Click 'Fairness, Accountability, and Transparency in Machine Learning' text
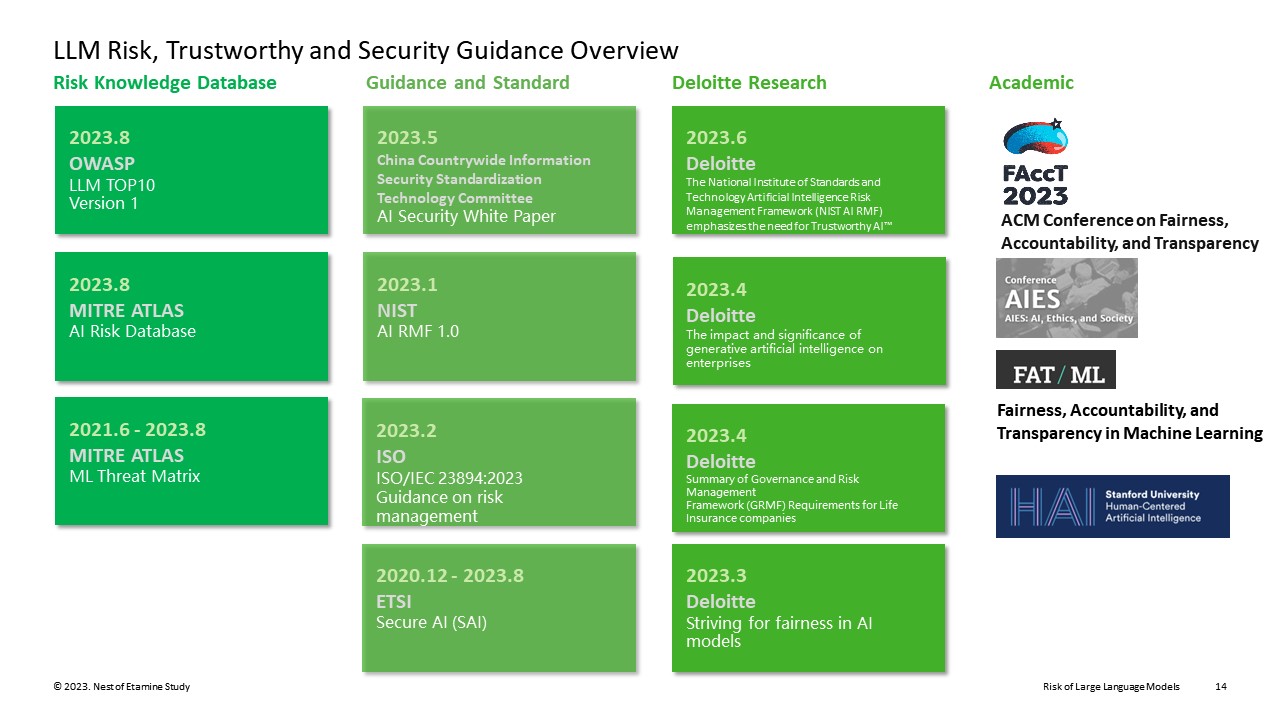The height and width of the screenshot is (720, 1280). coord(1130,422)
